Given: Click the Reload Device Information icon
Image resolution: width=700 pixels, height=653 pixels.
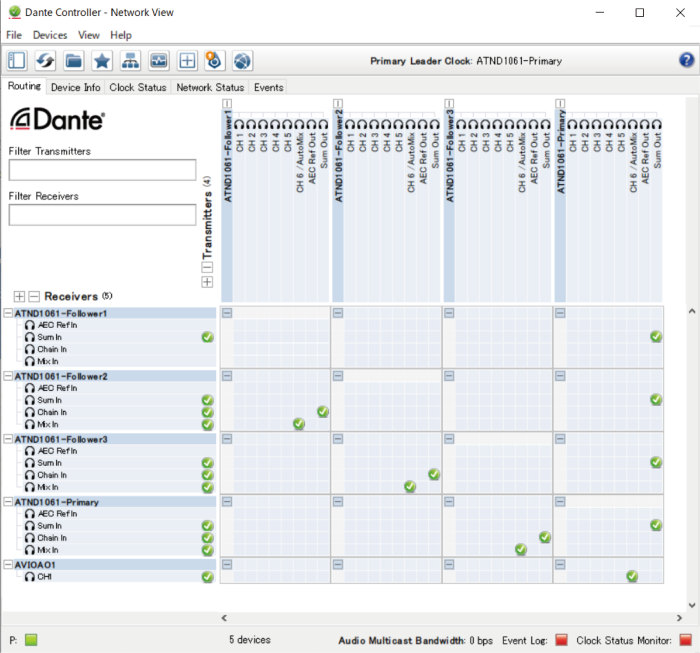Looking at the screenshot, I should pyautogui.click(x=46, y=60).
